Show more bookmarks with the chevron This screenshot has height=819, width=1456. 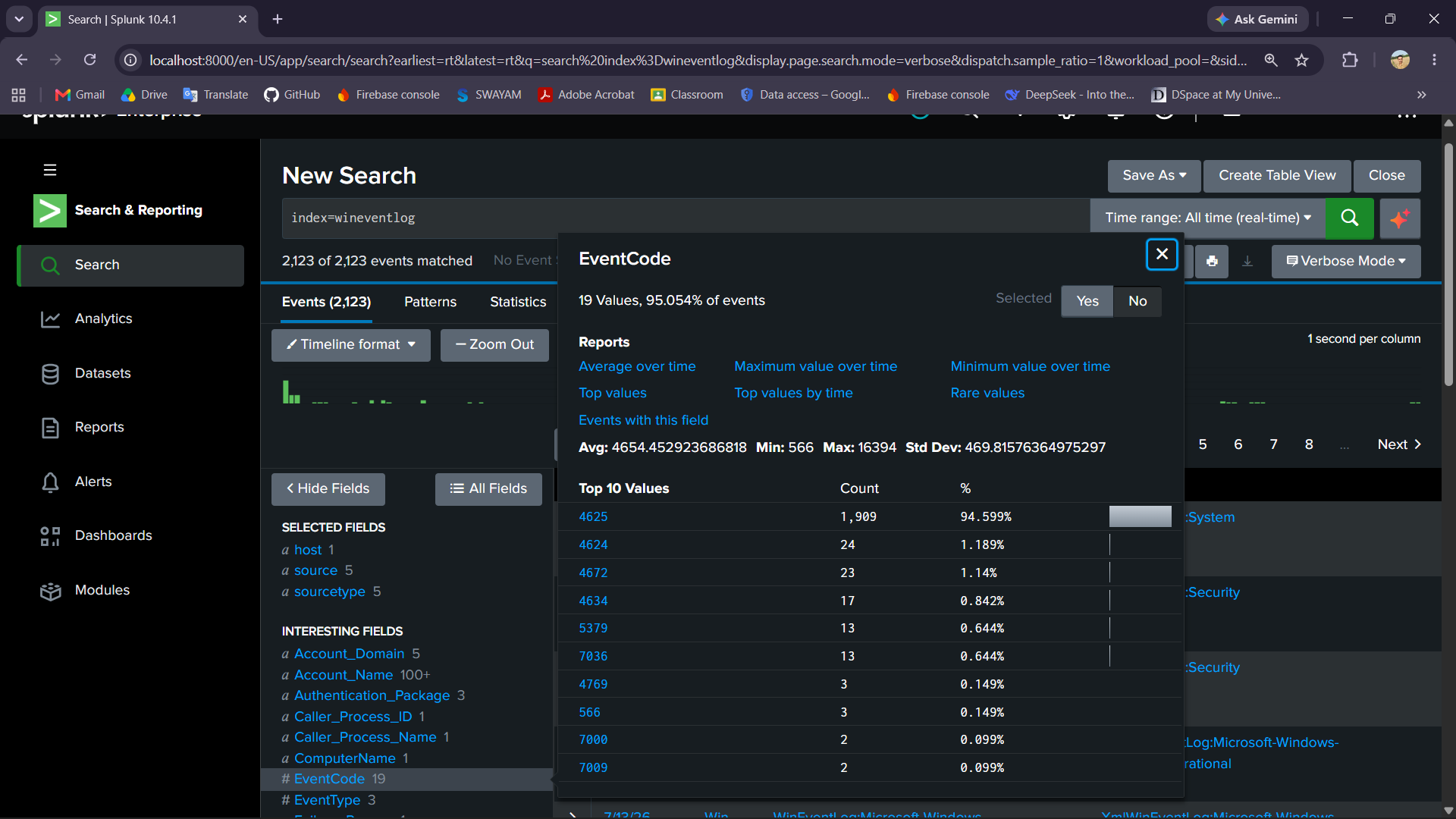pyautogui.click(x=1422, y=95)
